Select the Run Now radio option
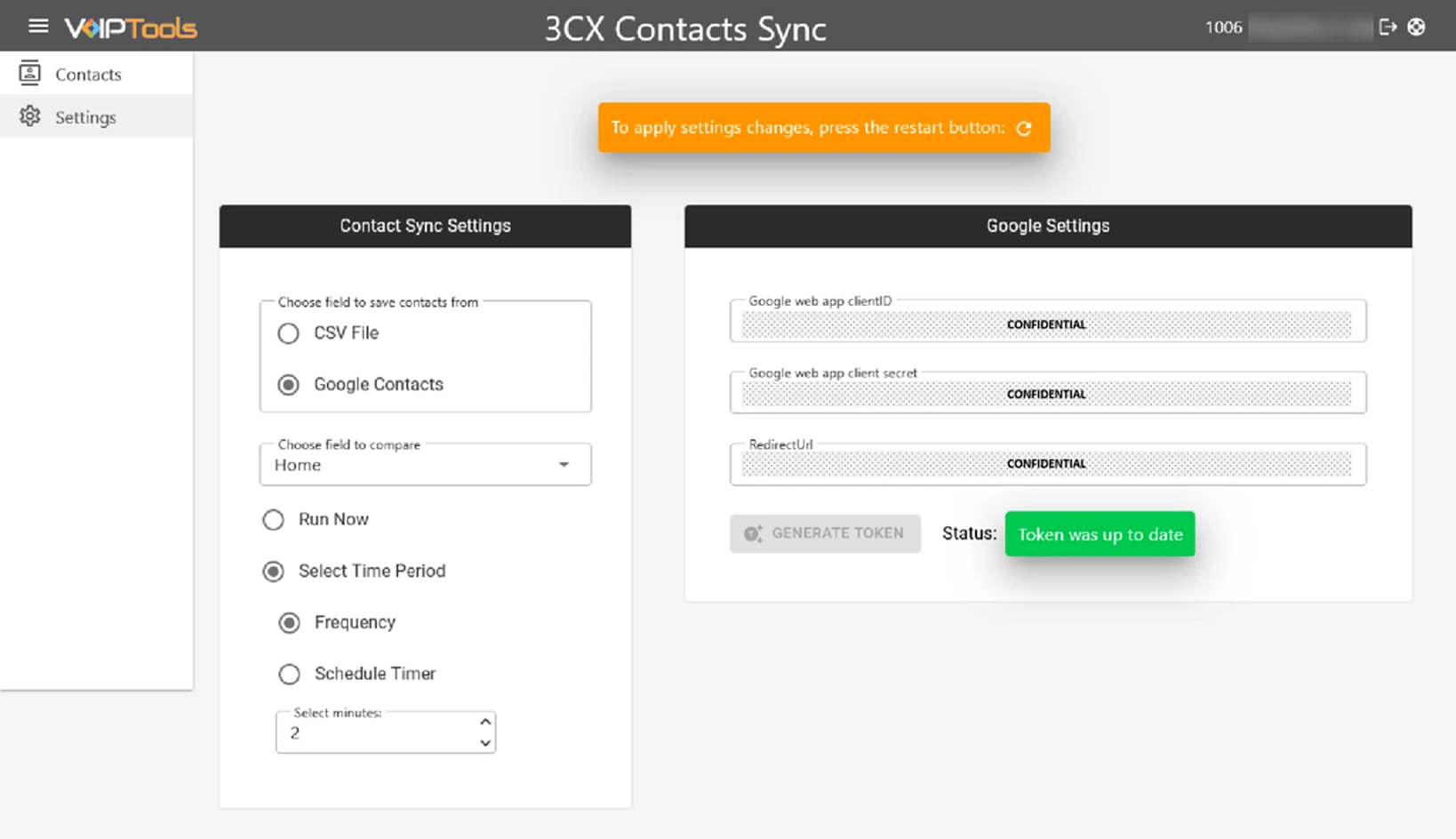 (x=273, y=520)
